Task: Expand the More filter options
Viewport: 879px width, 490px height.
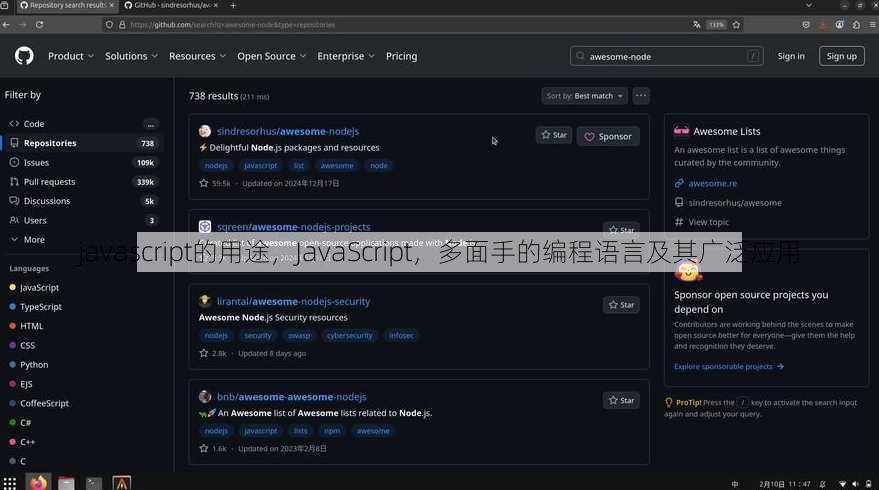Action: click(x=27, y=239)
